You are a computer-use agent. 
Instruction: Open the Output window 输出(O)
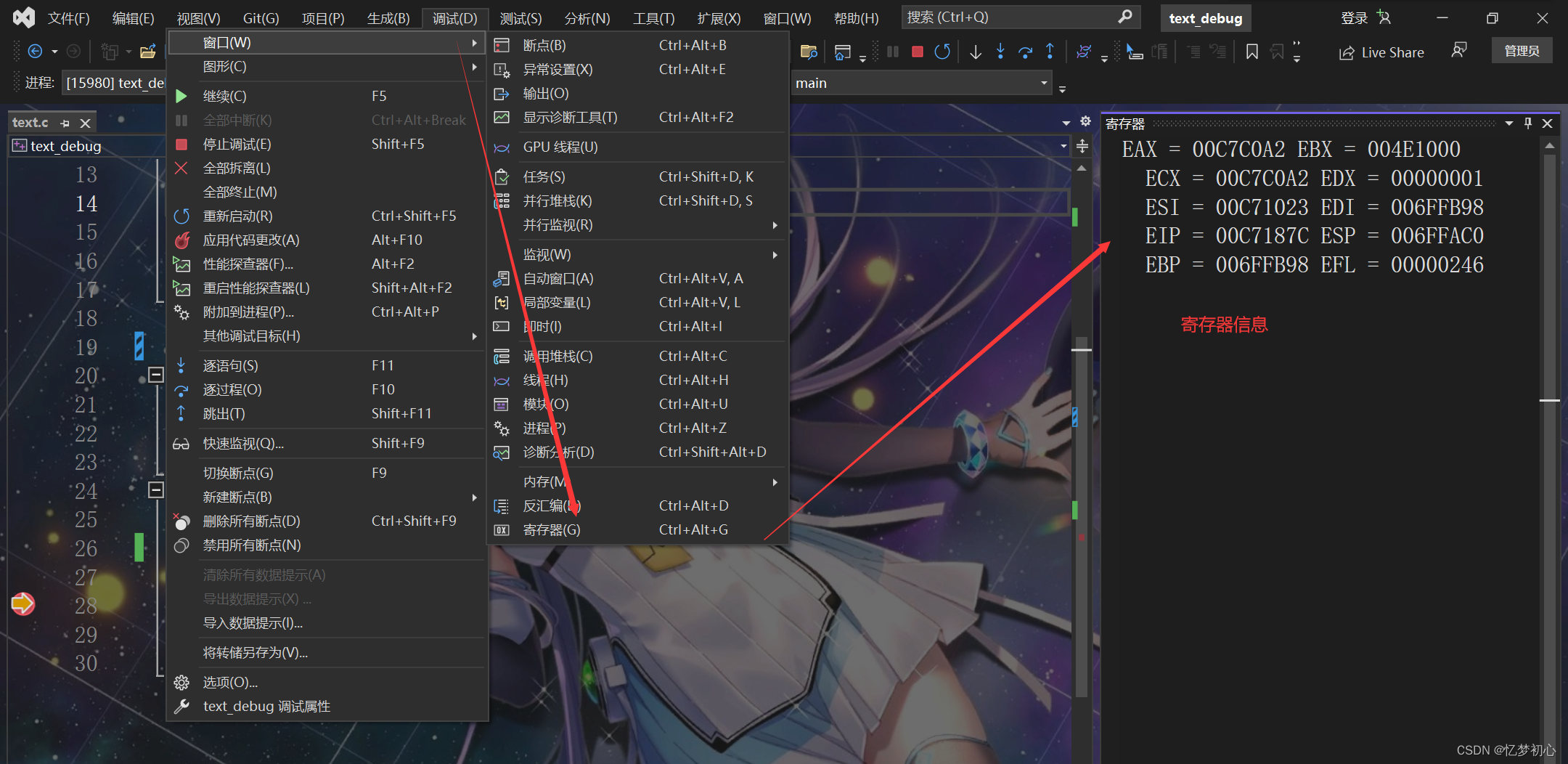(x=637, y=93)
